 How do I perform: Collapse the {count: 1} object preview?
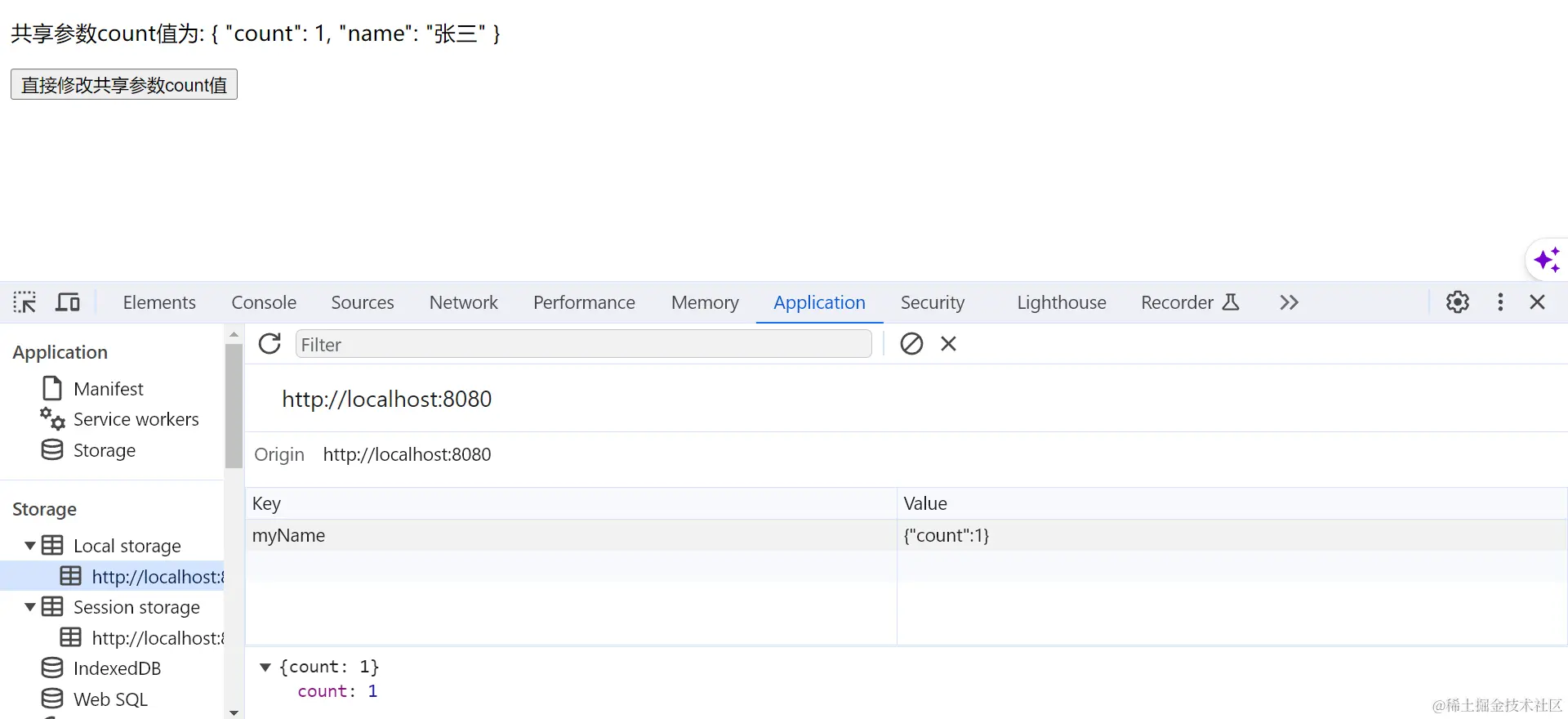[265, 667]
